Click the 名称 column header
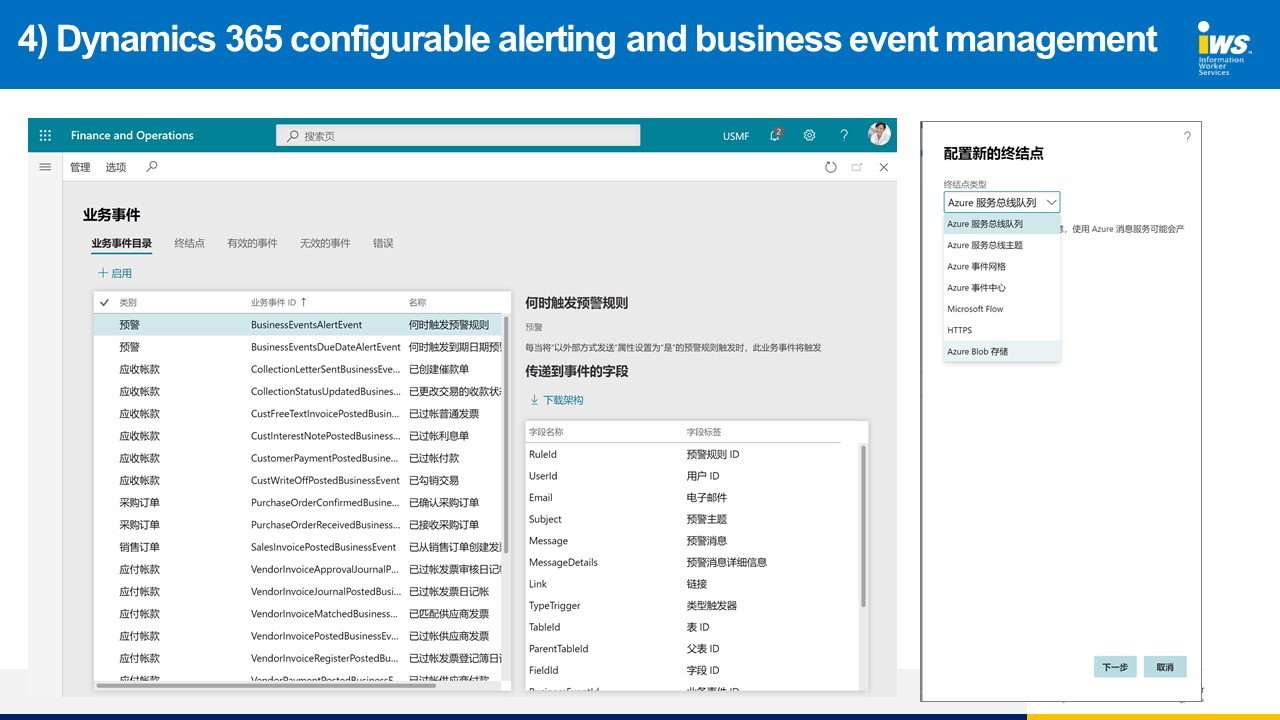 [x=418, y=302]
